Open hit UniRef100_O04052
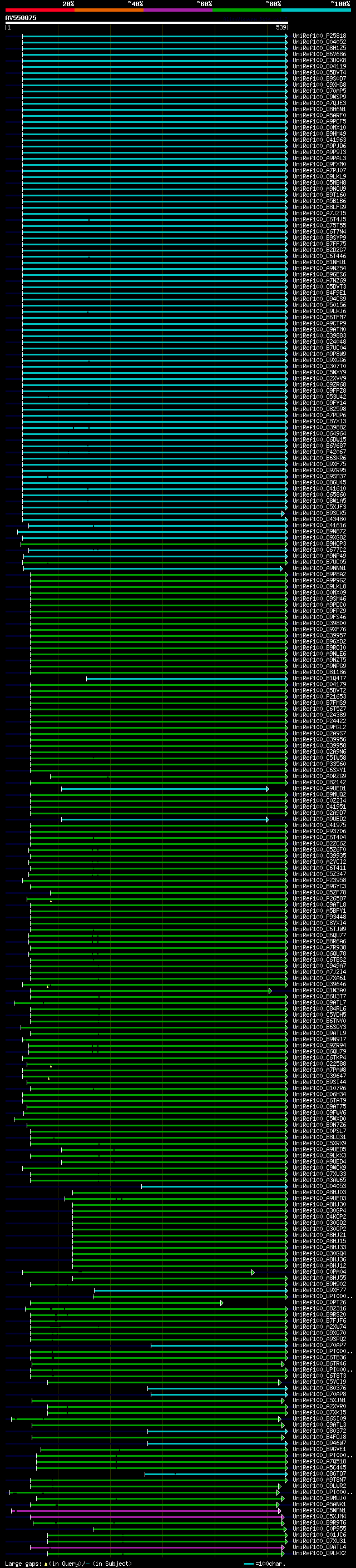The width and height of the screenshot is (356, 1568). (319, 43)
